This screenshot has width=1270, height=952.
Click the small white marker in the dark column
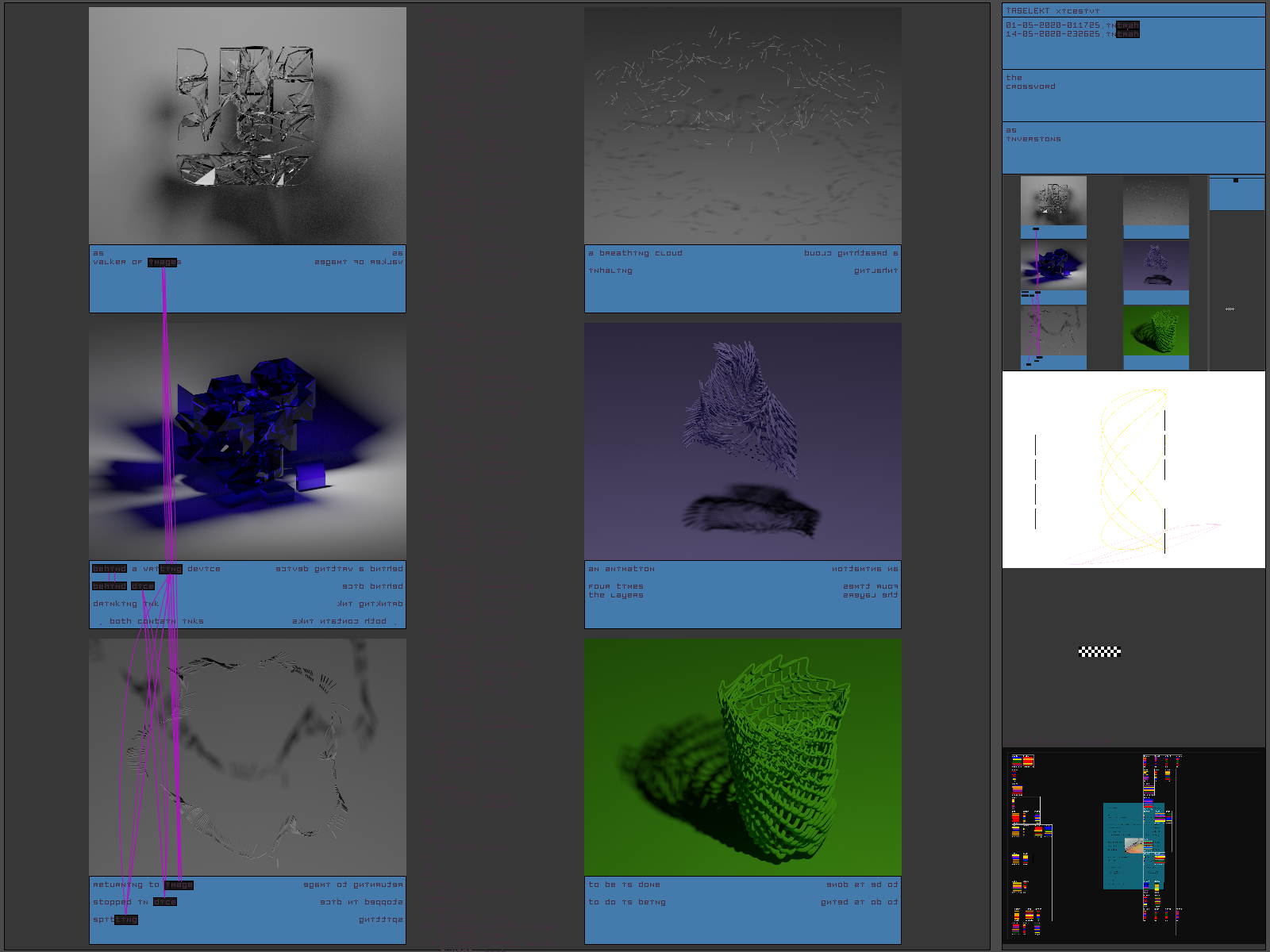click(x=1230, y=309)
